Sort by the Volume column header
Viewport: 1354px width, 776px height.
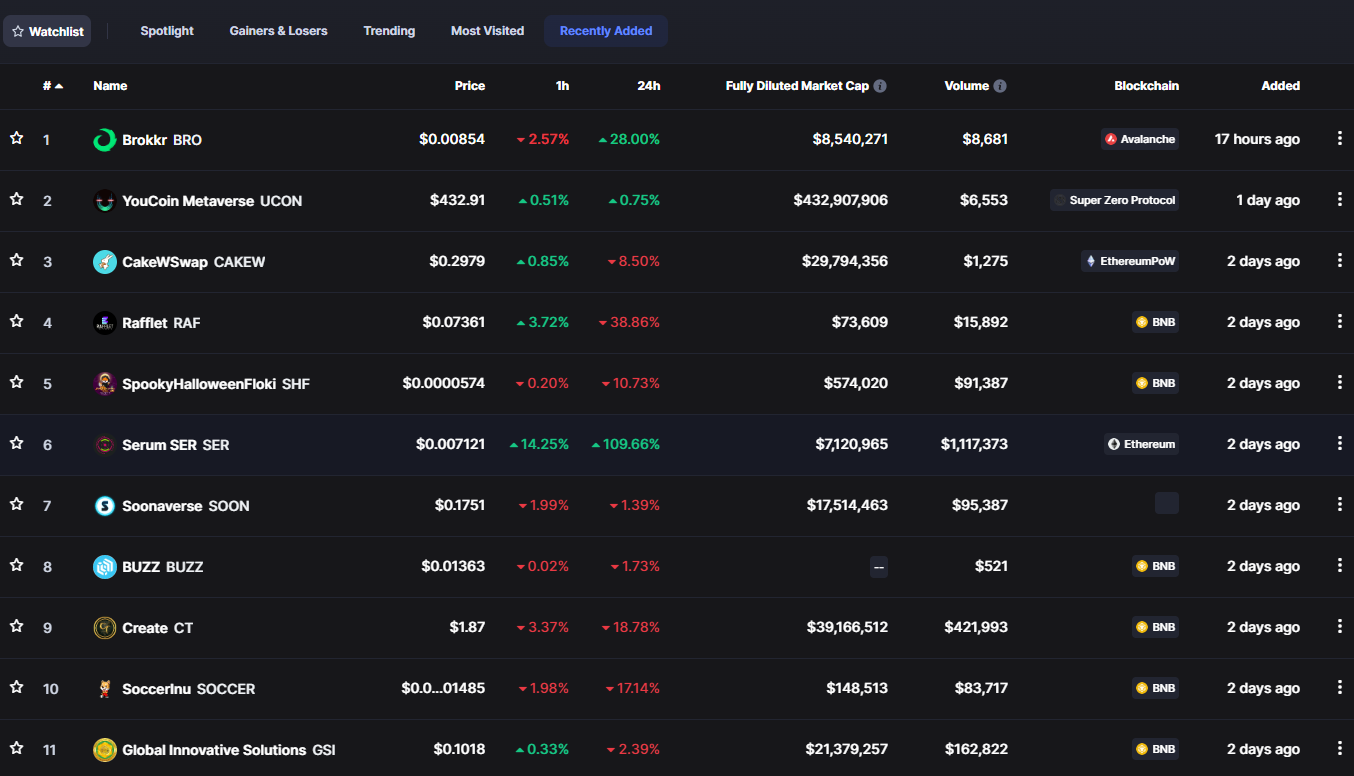click(x=967, y=86)
